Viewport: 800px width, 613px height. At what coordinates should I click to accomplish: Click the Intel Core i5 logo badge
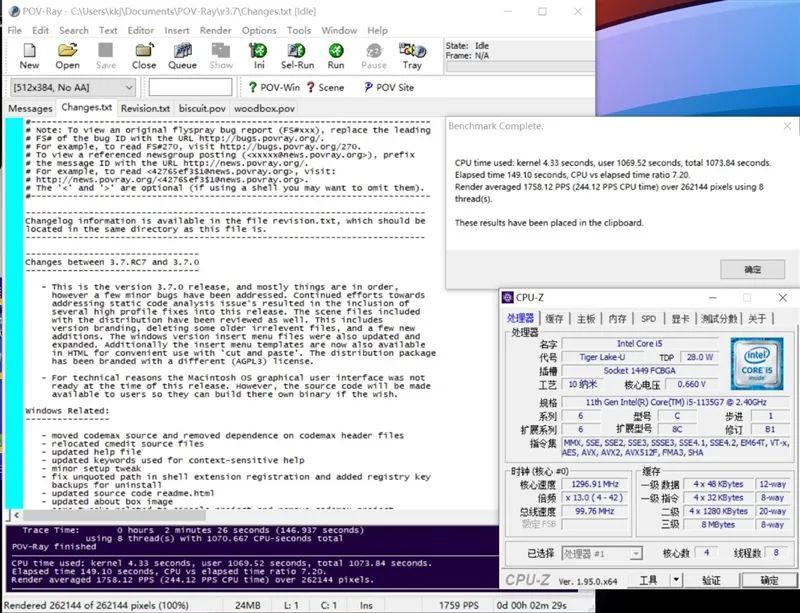(x=757, y=363)
